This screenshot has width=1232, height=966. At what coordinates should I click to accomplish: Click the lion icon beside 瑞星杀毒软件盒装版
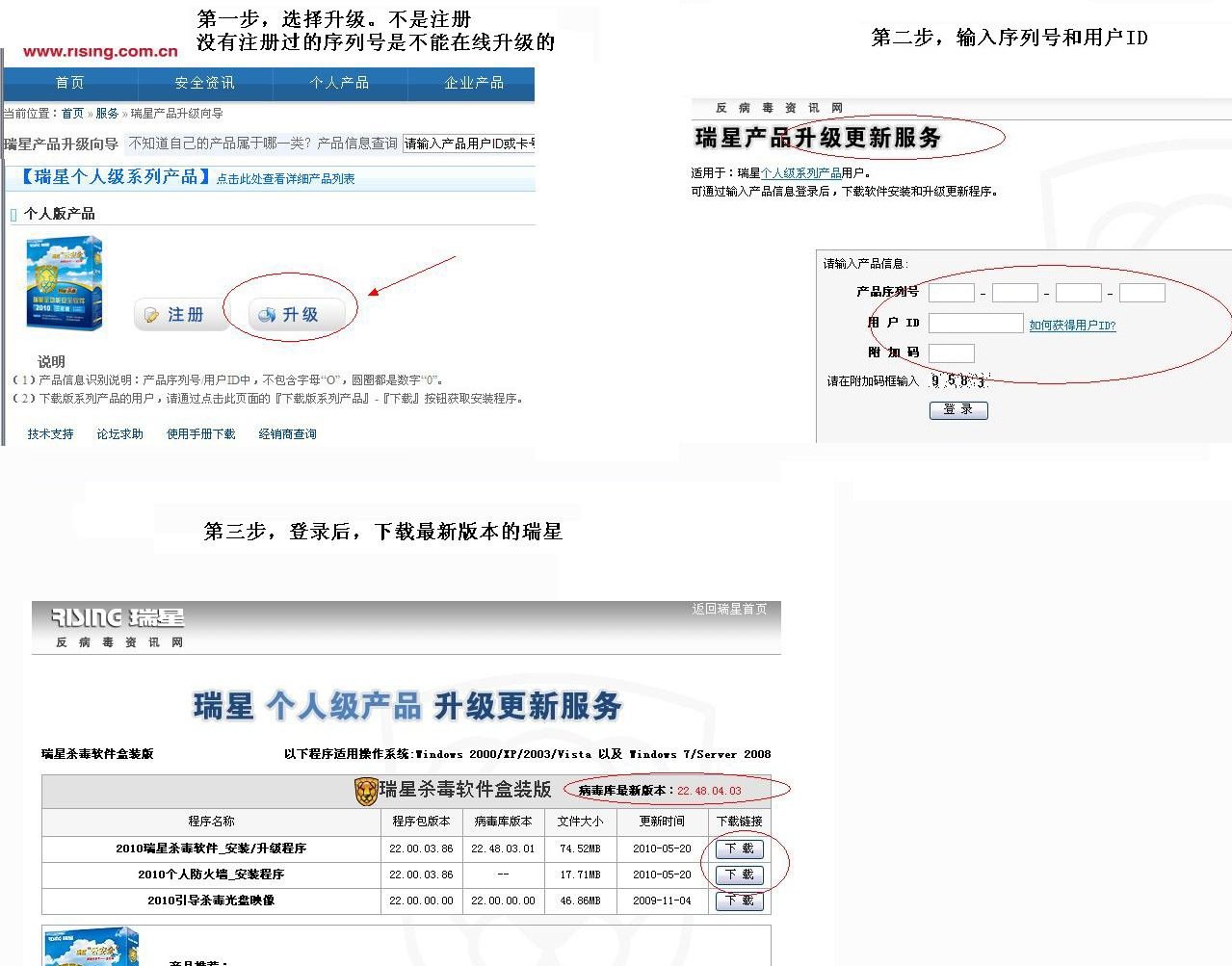click(367, 792)
